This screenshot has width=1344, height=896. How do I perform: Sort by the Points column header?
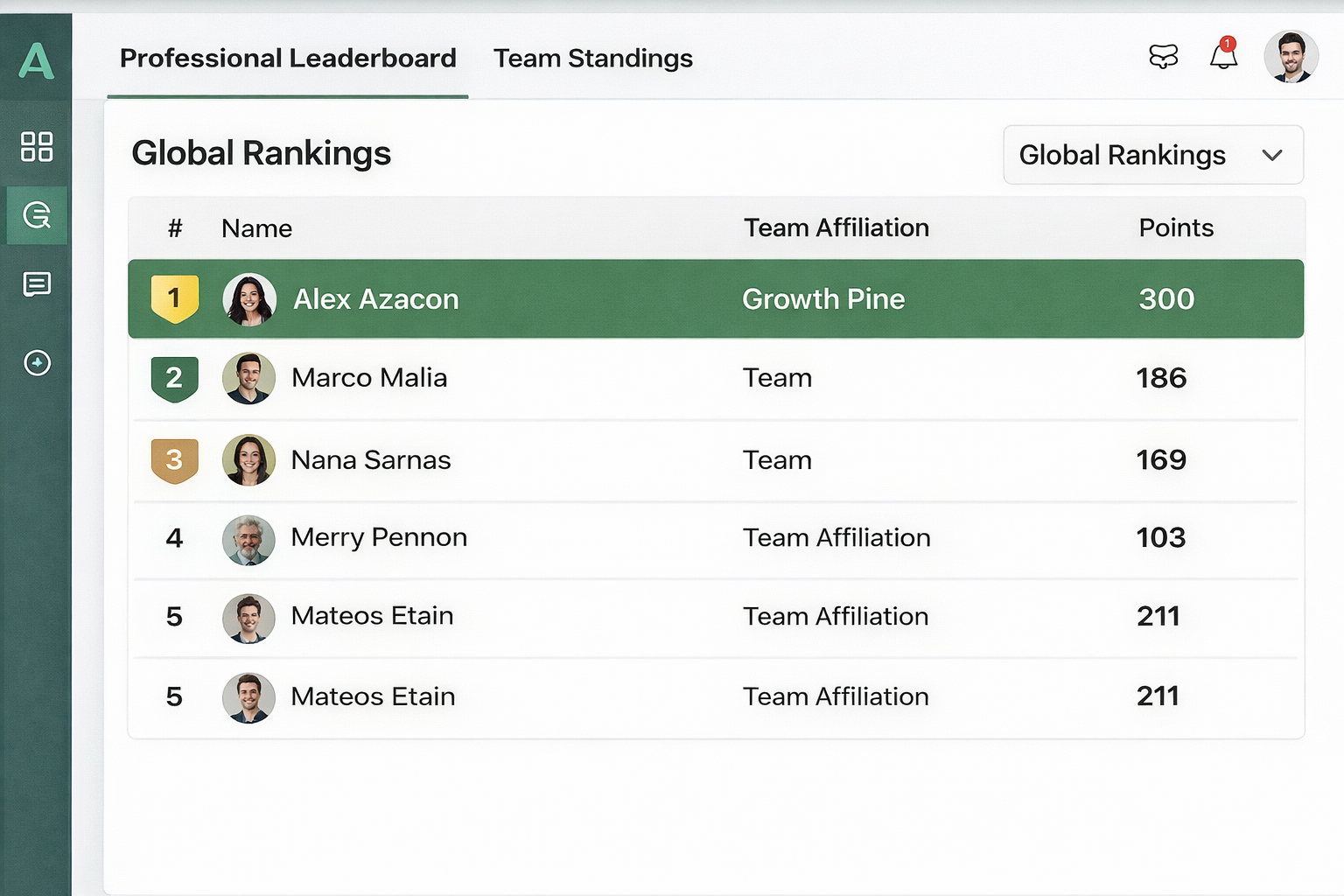(1175, 228)
